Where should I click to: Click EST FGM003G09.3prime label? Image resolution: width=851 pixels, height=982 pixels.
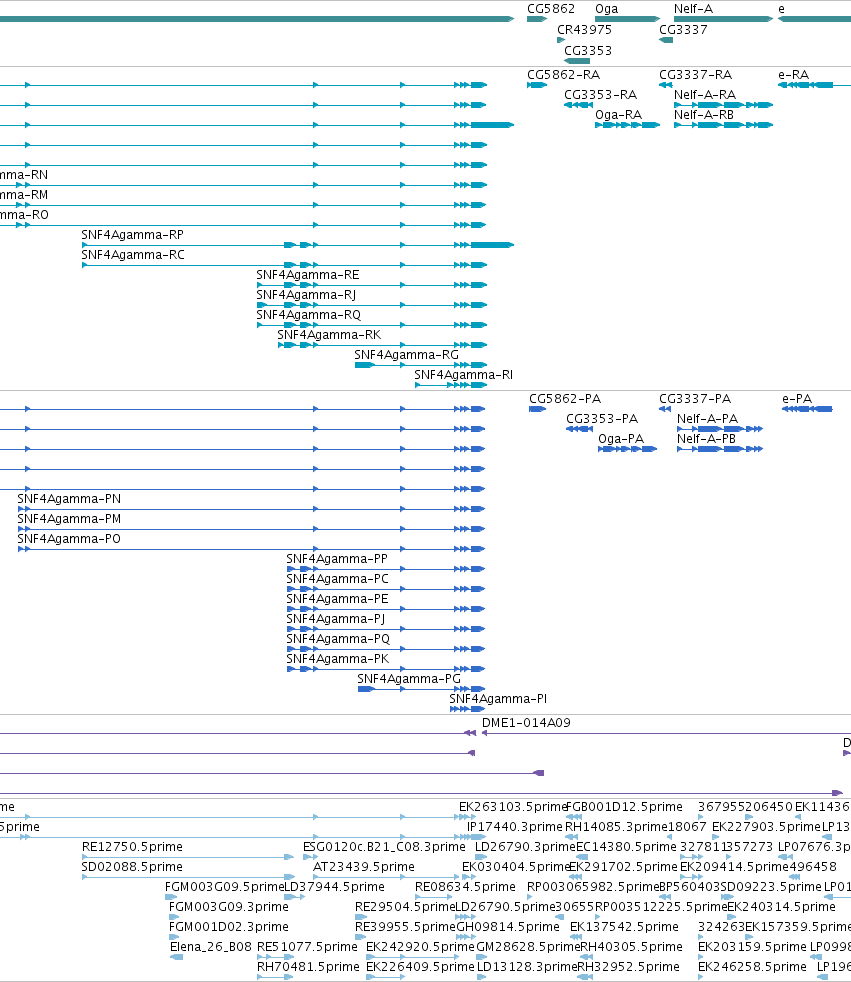click(229, 907)
